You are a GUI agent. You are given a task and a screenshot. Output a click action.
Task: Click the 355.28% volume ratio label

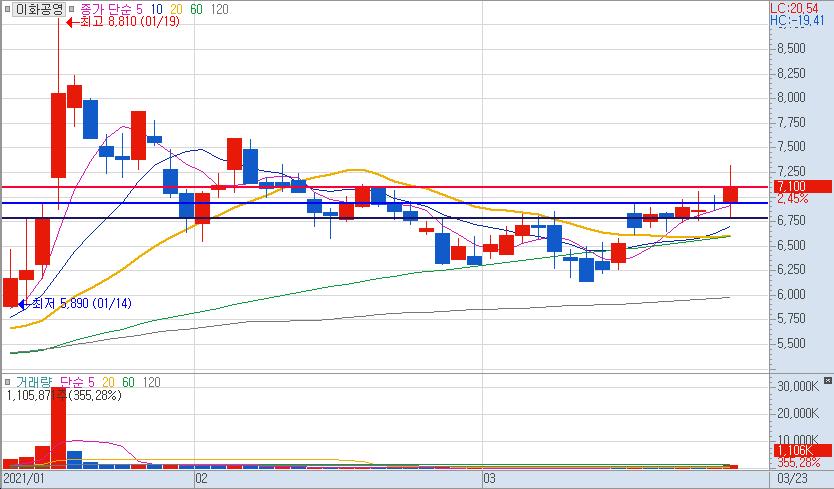coord(799,462)
